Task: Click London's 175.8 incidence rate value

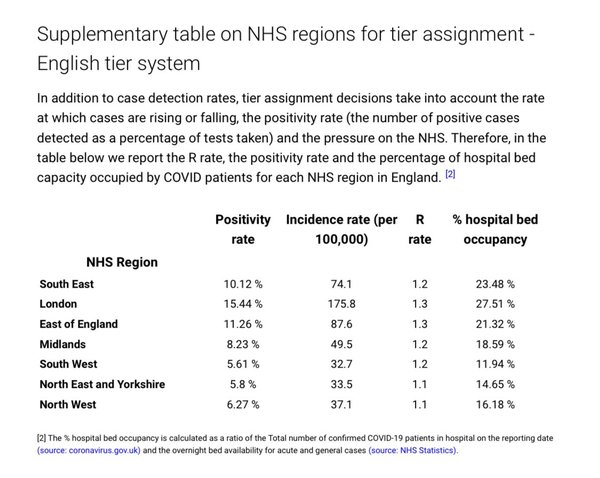Action: tap(341, 304)
